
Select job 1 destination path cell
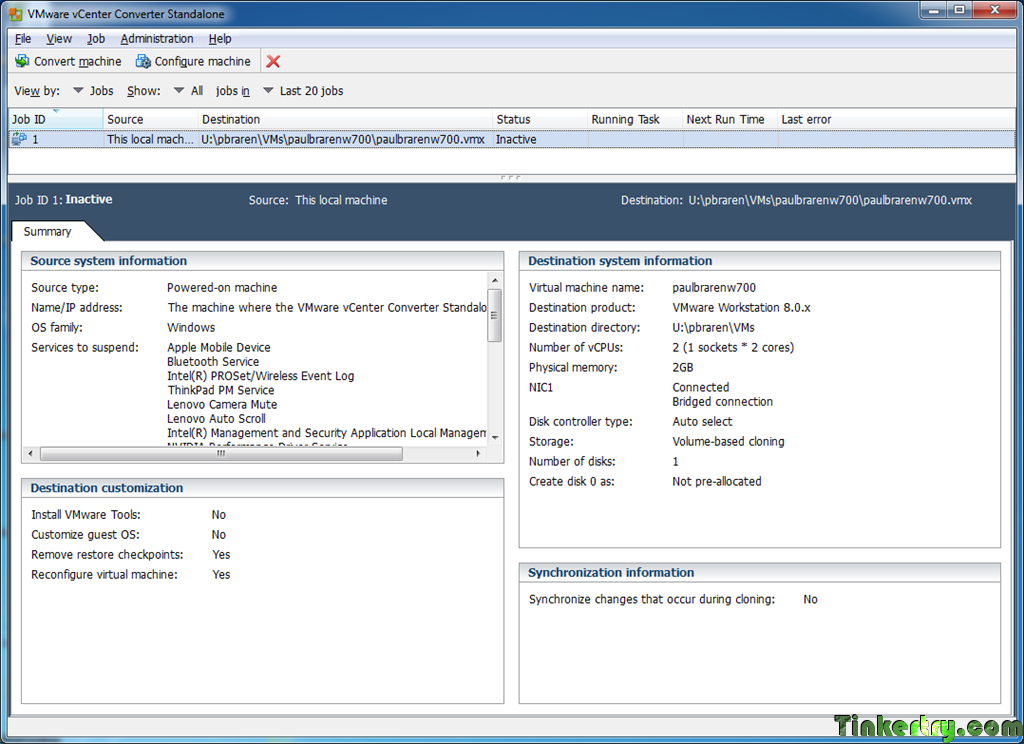pos(344,139)
